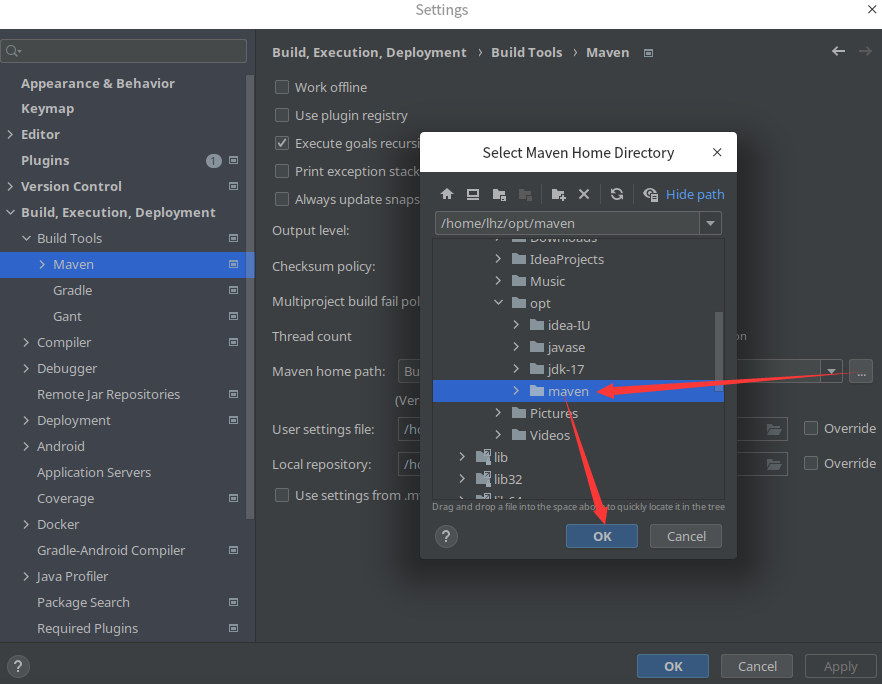The height and width of the screenshot is (684, 882).
Task: Click OK in Select Maven Home dialog
Action: coord(602,537)
